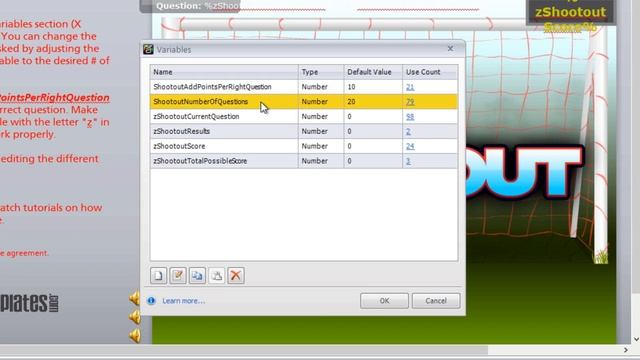Sort variables by the Name column header
Screen dimensions: 640x360
[224, 72]
